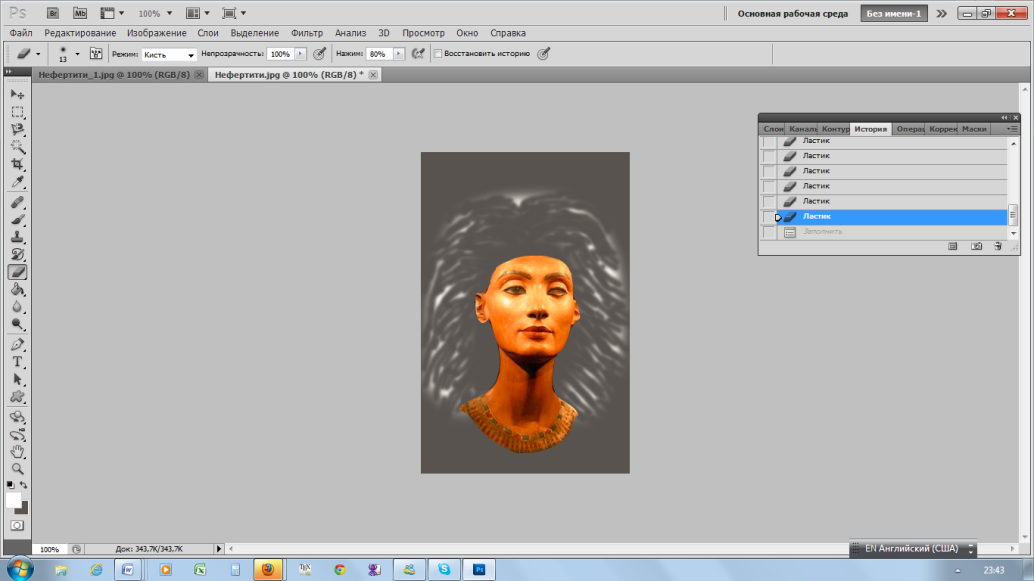This screenshot has width=1034, height=581.
Task: Toggle tablet pressure for size
Action: click(x=543, y=53)
